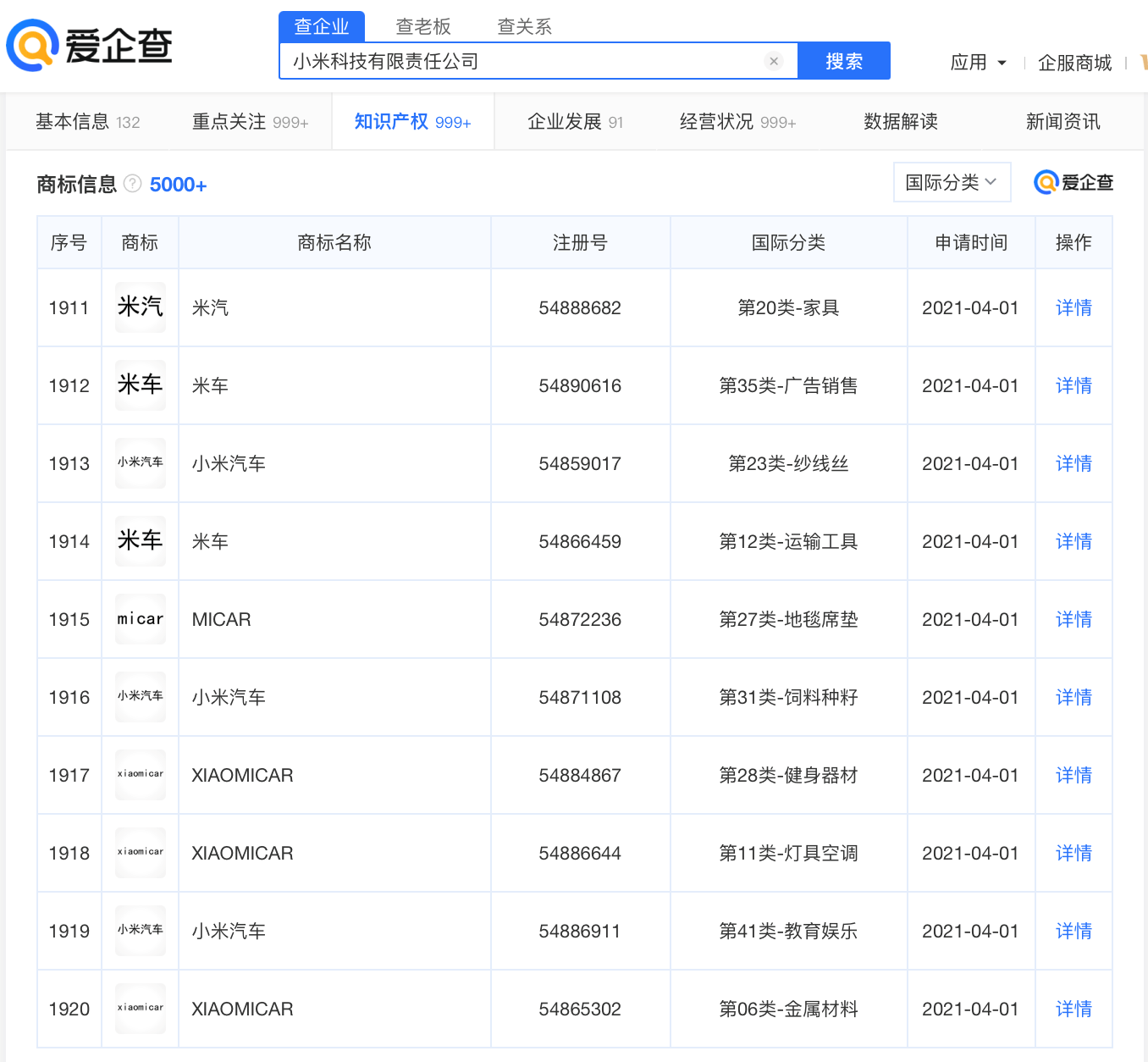This screenshot has width=1148, height=1062.
Task: Open the 米车 trademark thumbnail in row 1914
Action: point(141,541)
